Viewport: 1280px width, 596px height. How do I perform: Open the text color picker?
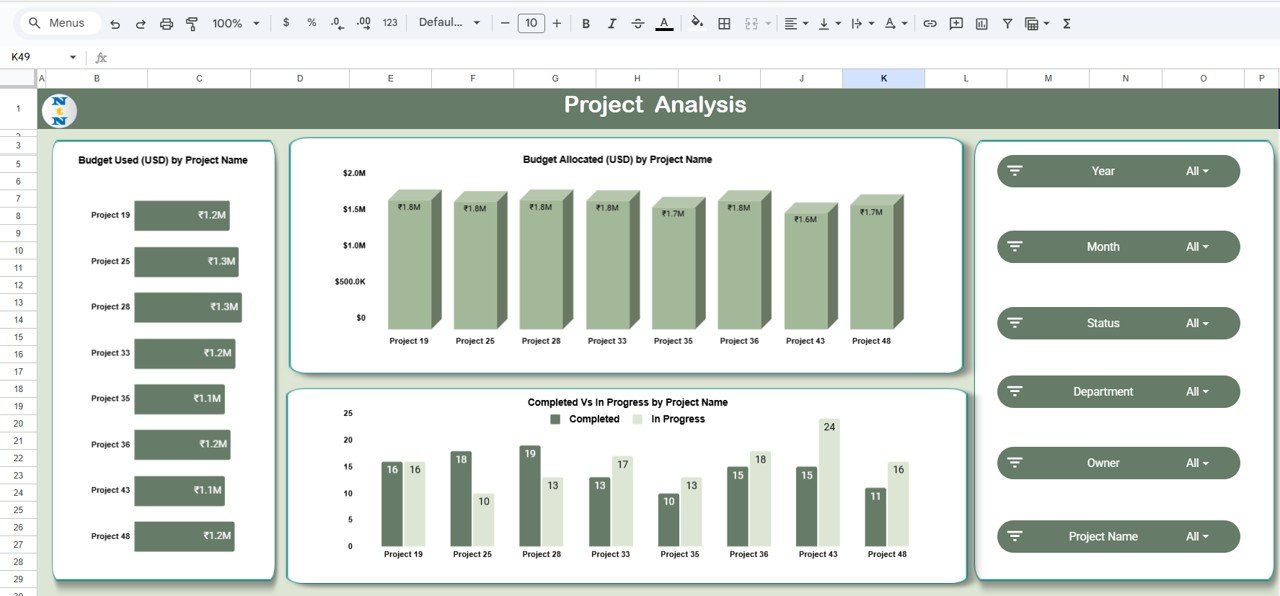(663, 22)
